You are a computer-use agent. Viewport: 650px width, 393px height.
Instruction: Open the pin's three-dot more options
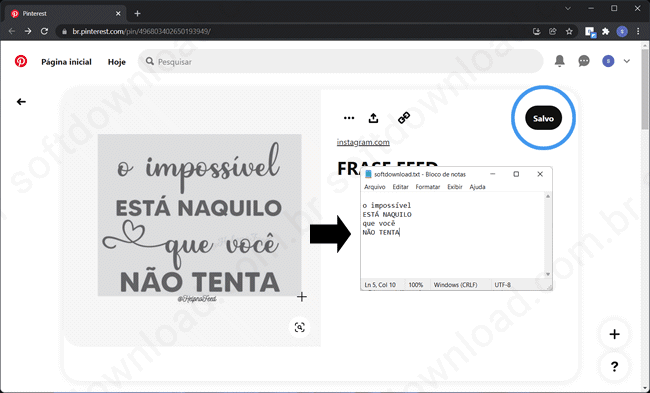tap(349, 118)
